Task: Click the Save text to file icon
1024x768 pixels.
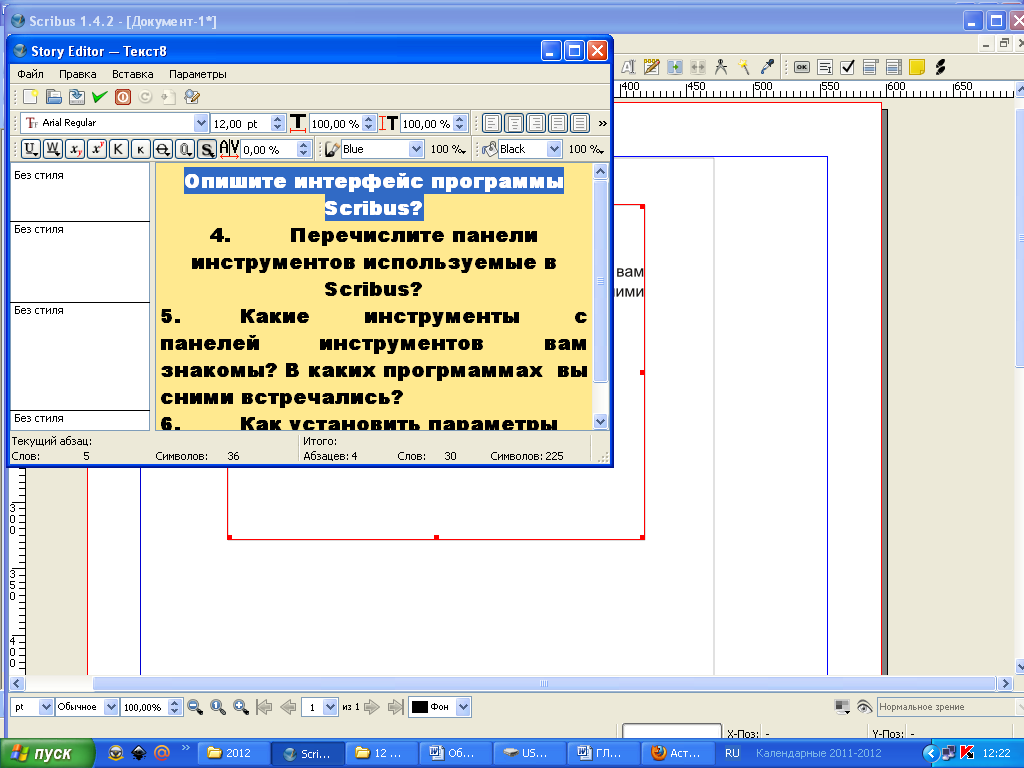Action: [76, 97]
